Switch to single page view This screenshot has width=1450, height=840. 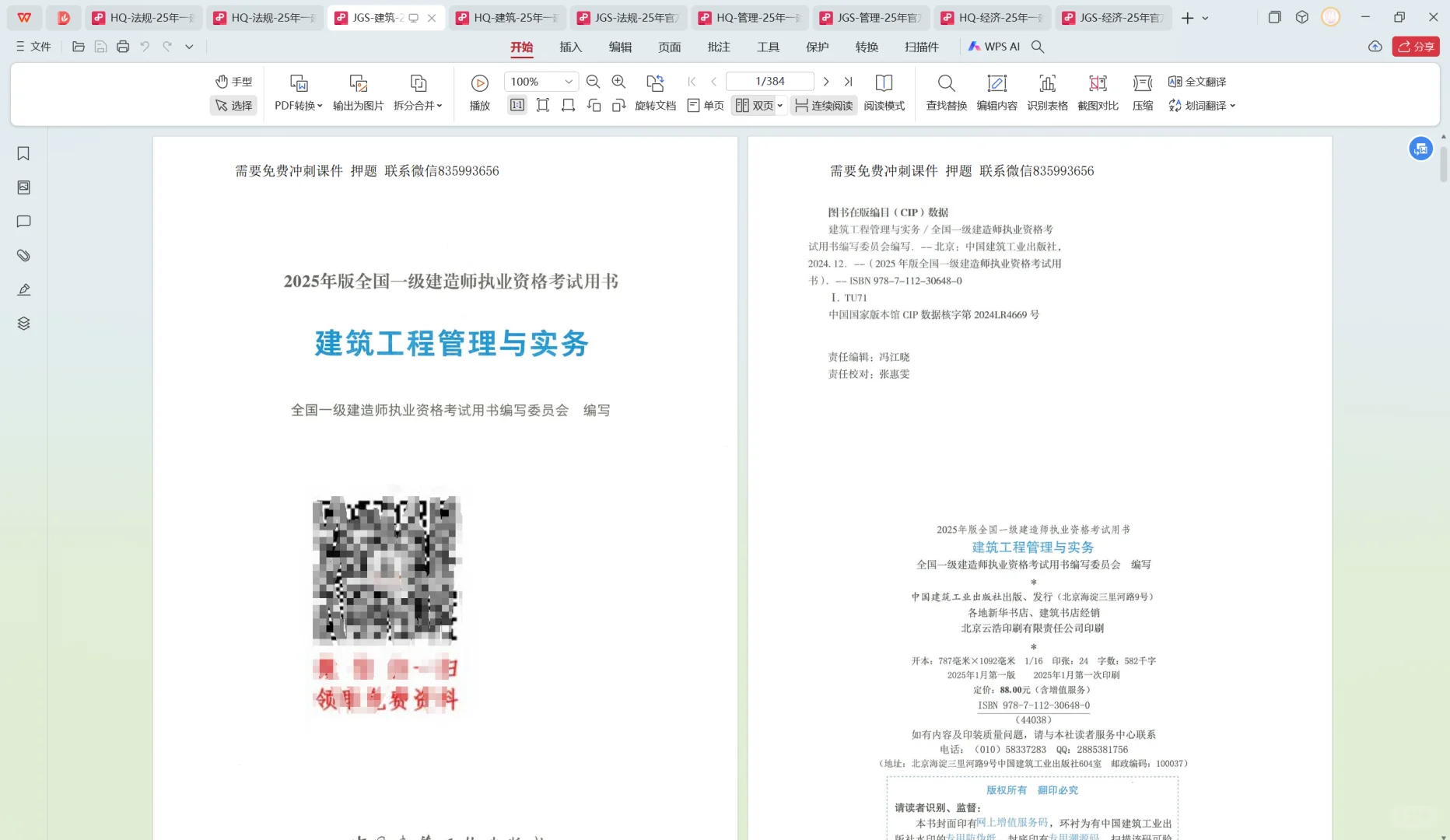coord(706,106)
